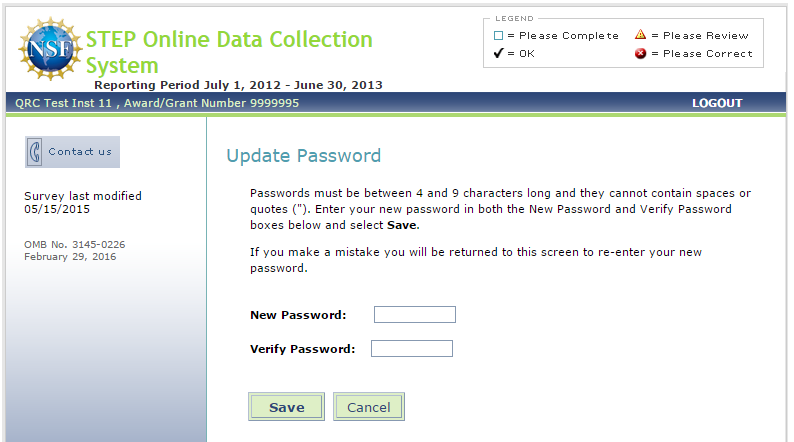The height and width of the screenshot is (442, 794).
Task: Click the red Please Correct error icon
Action: 640,54
